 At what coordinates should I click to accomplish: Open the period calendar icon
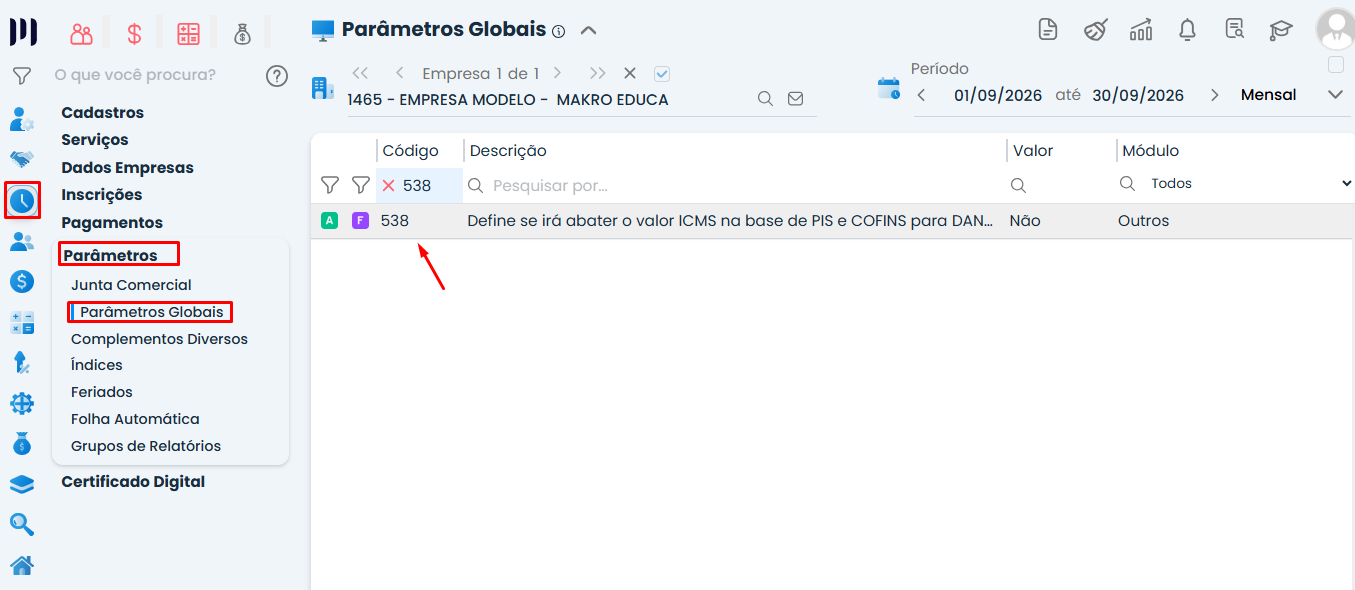tap(889, 88)
